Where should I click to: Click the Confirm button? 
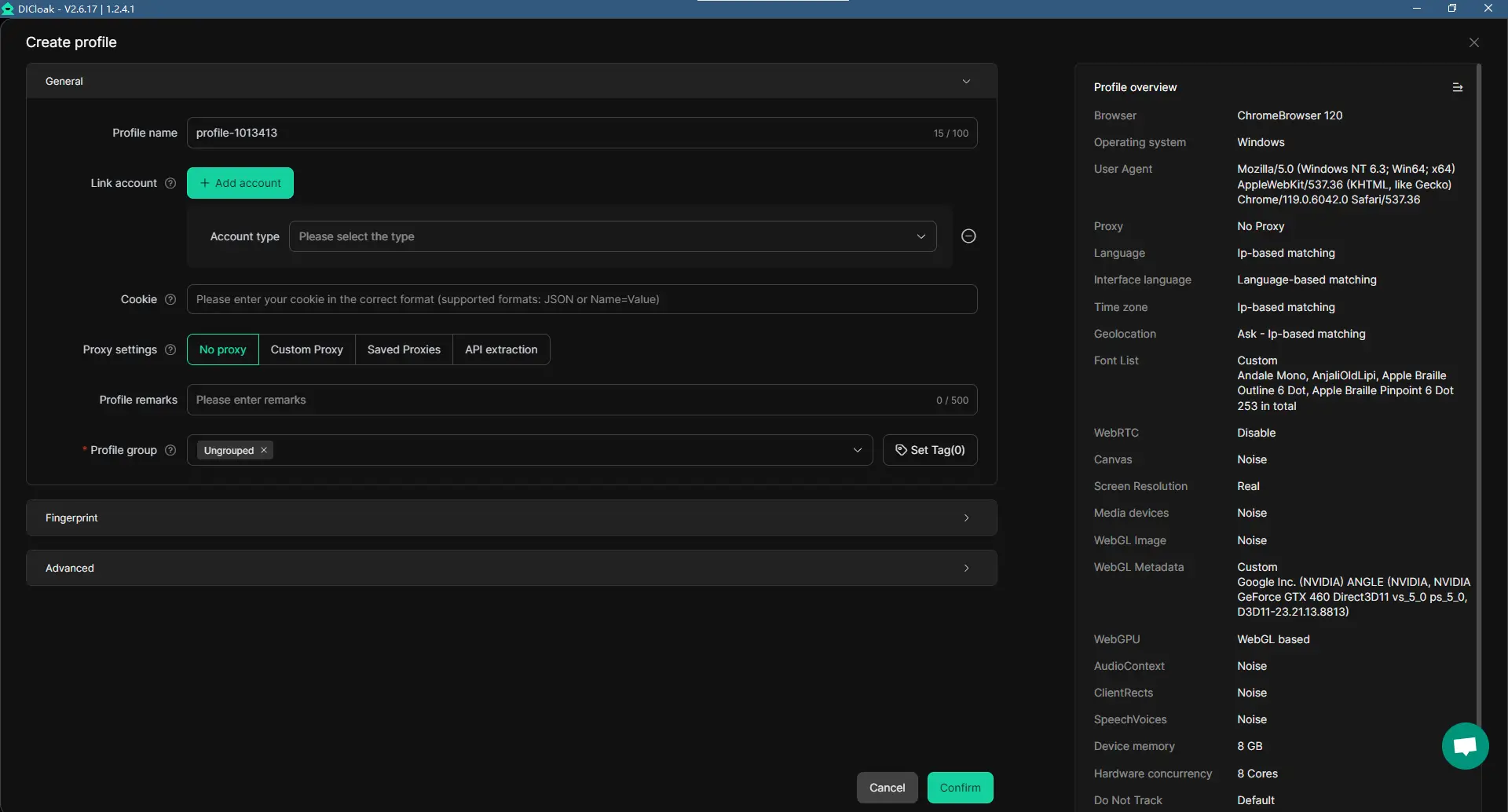click(x=960, y=788)
